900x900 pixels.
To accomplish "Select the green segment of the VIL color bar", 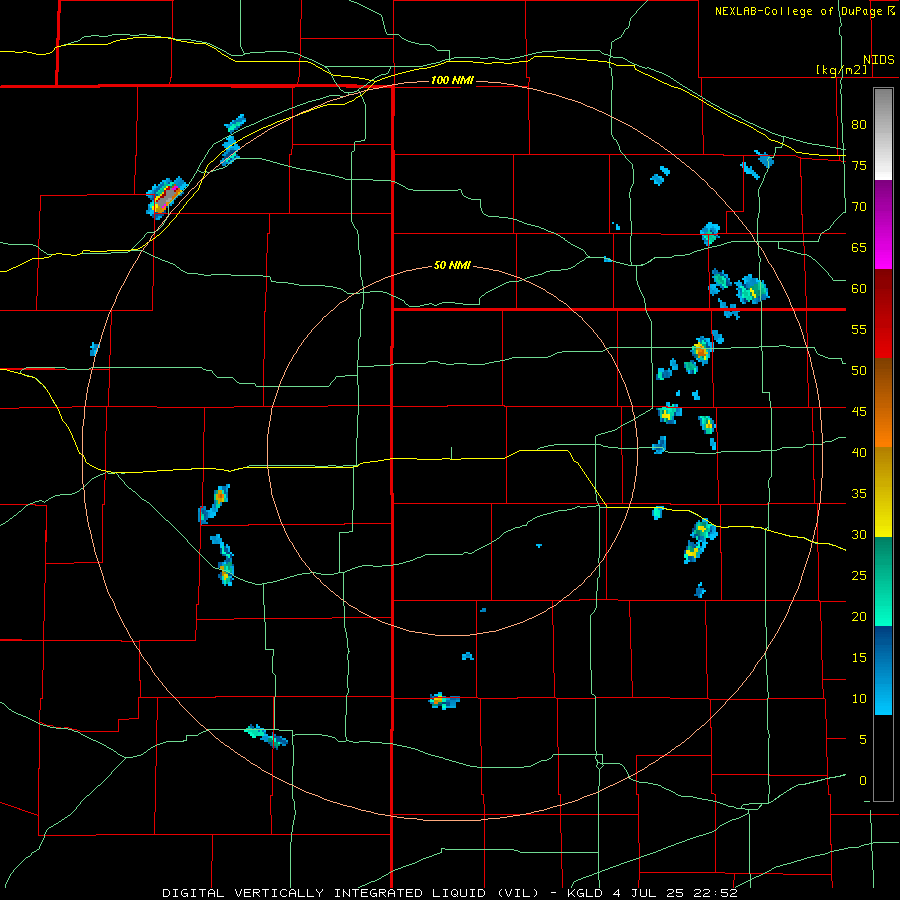I will 883,581.
